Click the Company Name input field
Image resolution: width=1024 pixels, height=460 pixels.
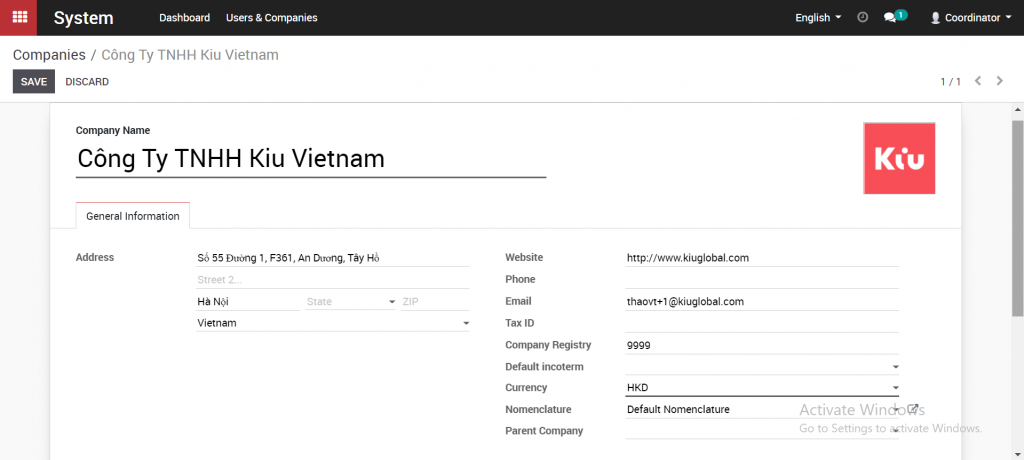[311, 159]
